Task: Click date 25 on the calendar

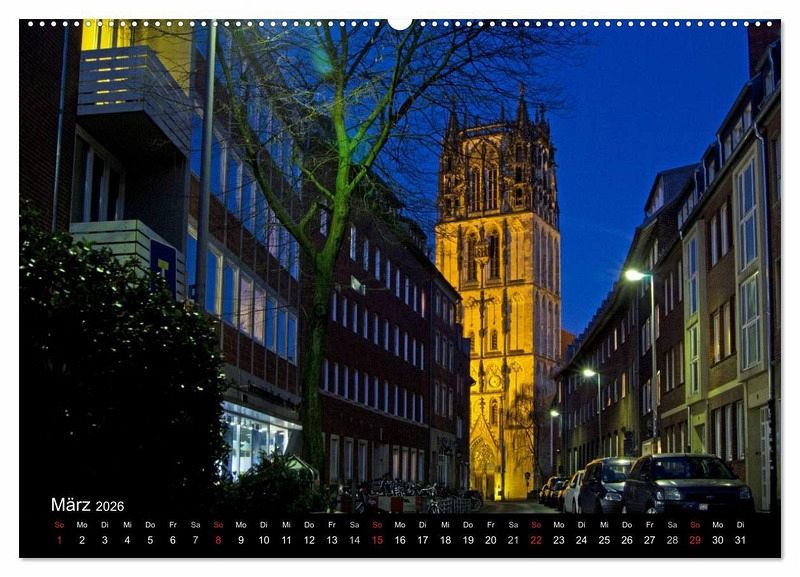Action: tap(604, 540)
